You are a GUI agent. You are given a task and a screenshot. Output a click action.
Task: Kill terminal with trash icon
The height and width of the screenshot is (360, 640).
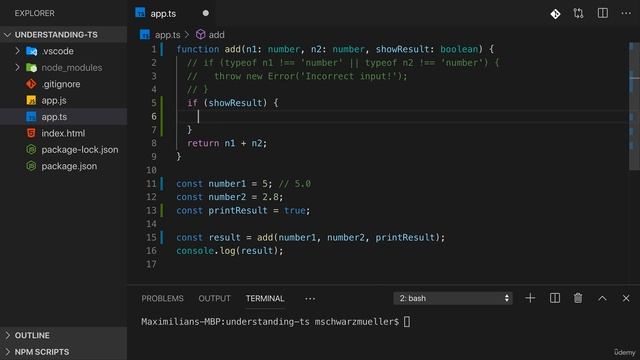pos(578,298)
